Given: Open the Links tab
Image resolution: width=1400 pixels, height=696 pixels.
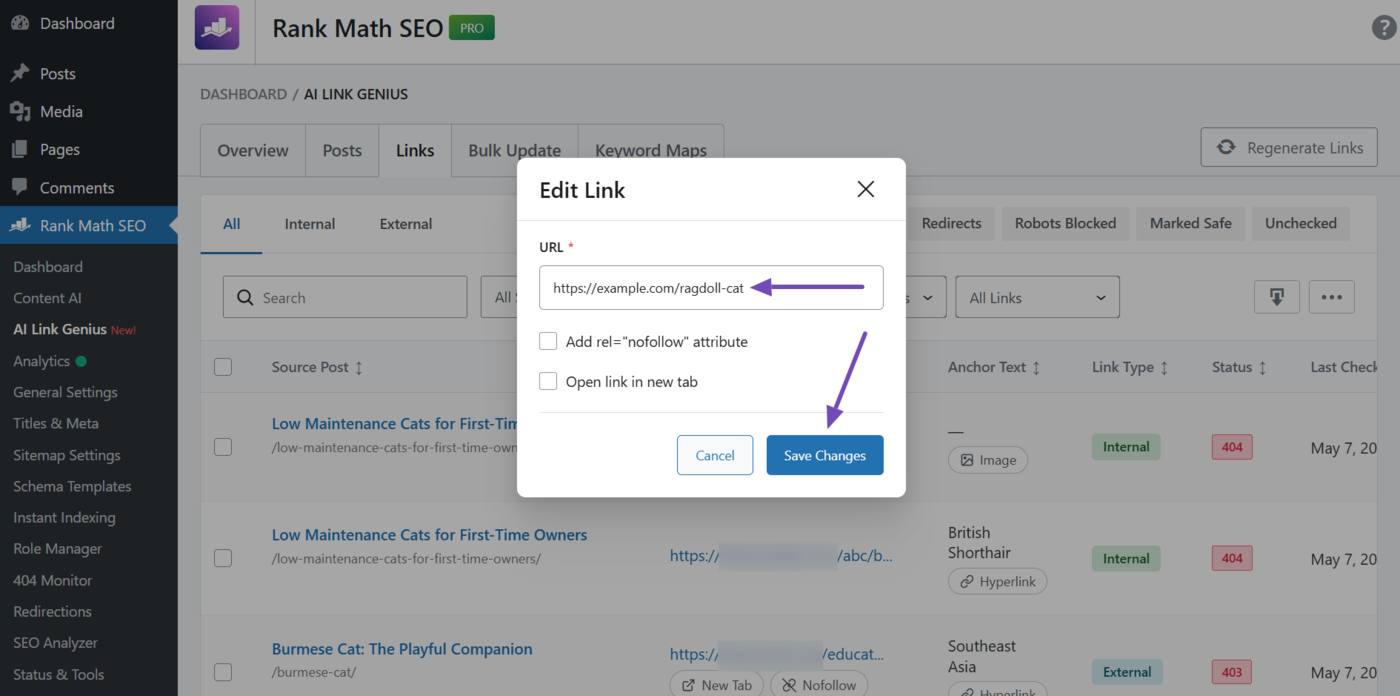Looking at the screenshot, I should coord(415,151).
